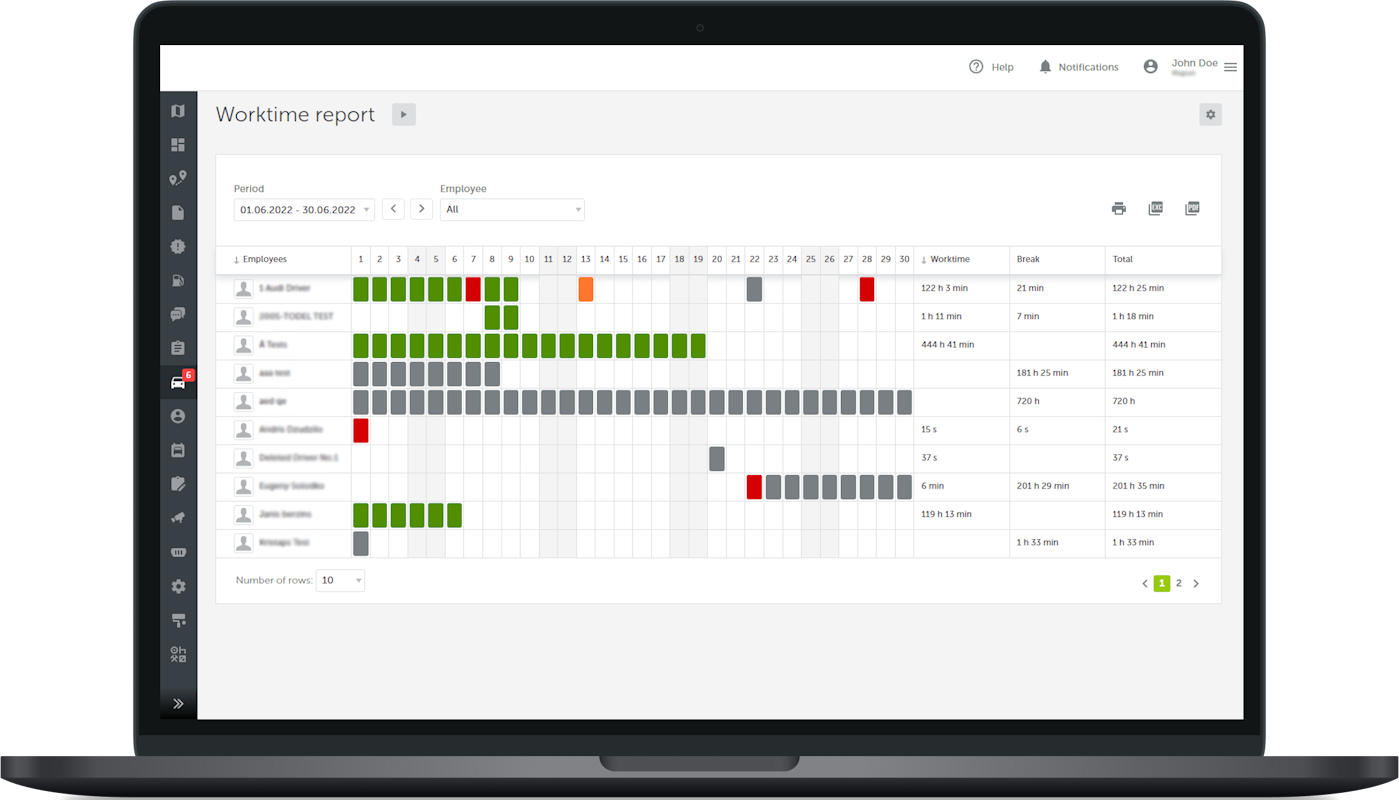This screenshot has width=1399, height=800.
Task: Open report settings gear at top right
Action: (1210, 115)
